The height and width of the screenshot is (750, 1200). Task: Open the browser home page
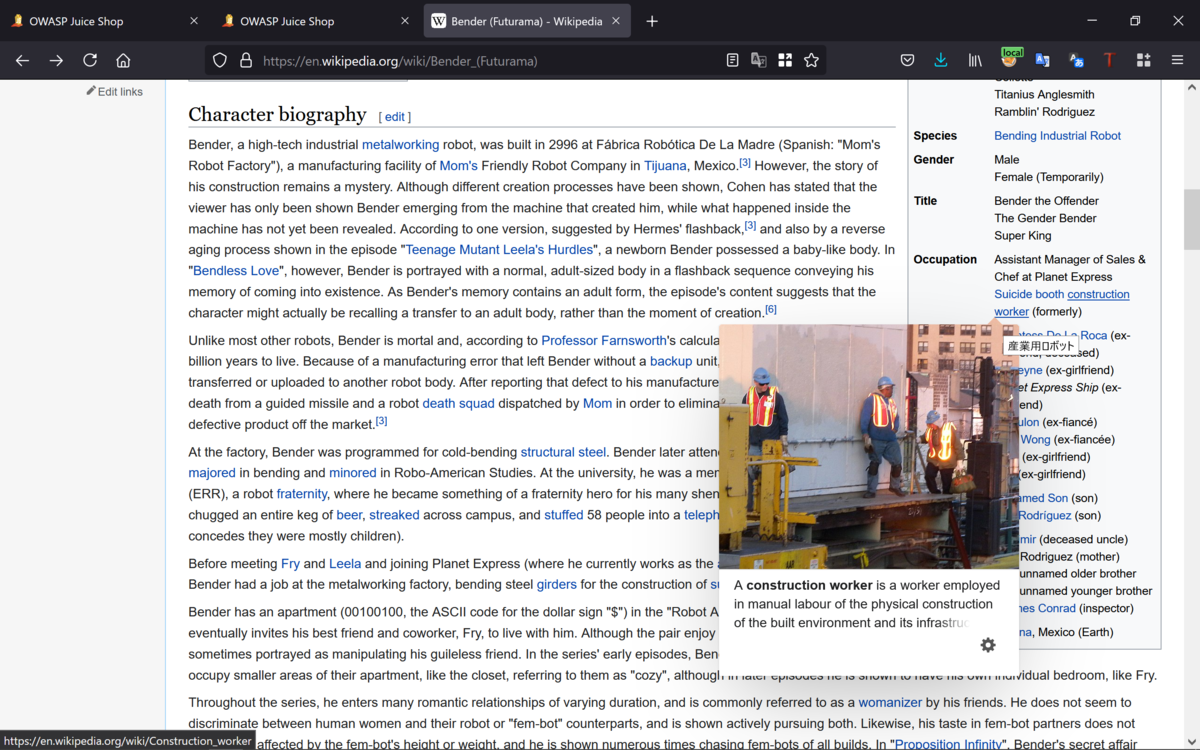point(123,60)
